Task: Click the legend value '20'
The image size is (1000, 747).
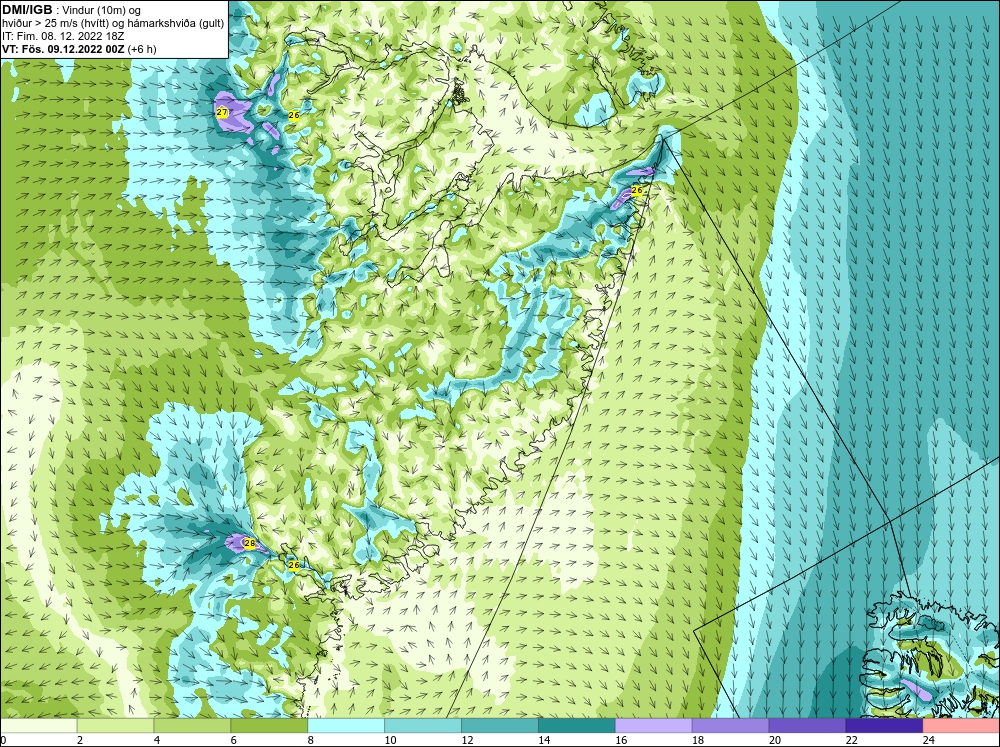Action: [775, 740]
